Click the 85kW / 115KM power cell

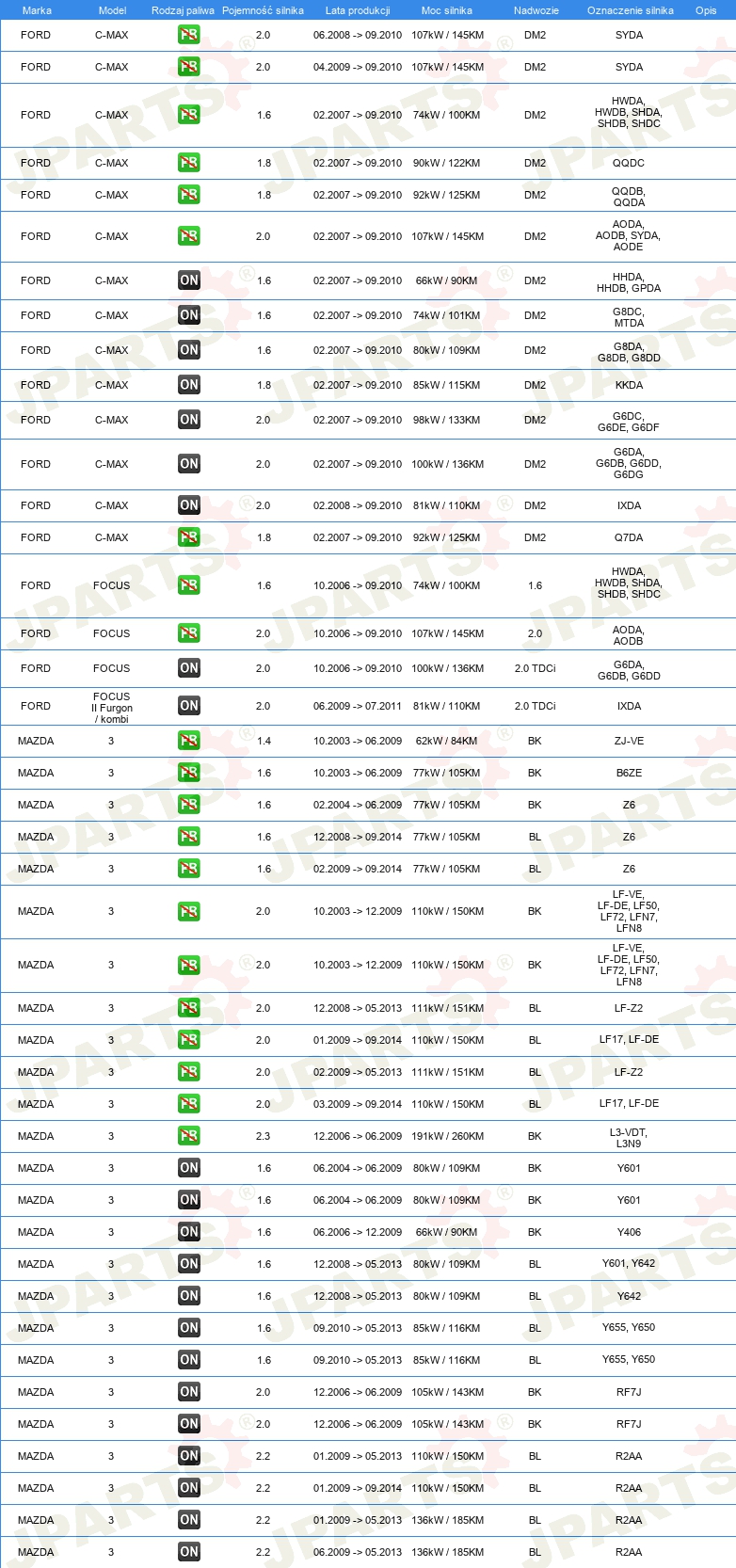pyautogui.click(x=447, y=385)
